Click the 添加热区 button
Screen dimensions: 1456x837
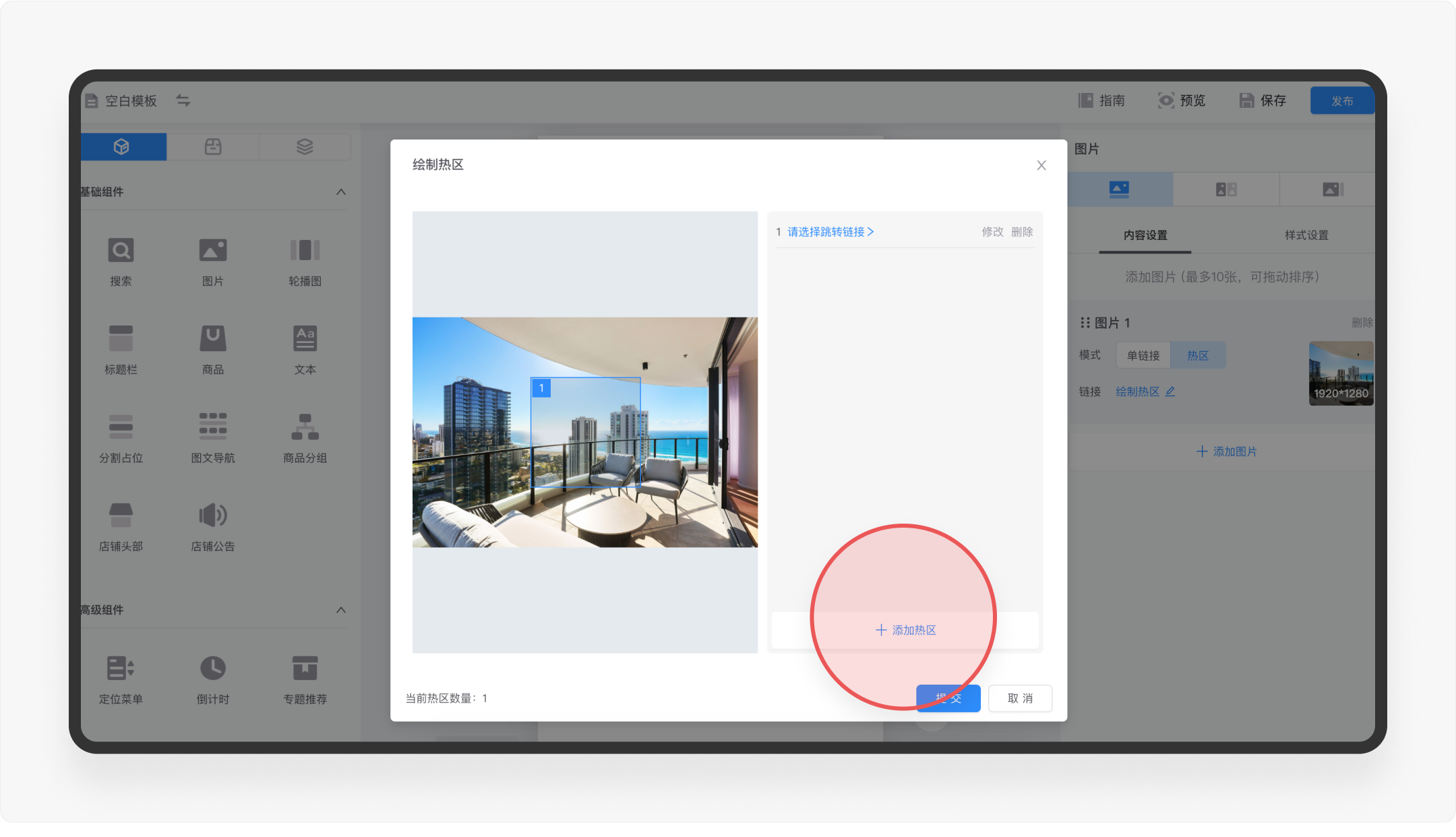pyautogui.click(x=905, y=630)
